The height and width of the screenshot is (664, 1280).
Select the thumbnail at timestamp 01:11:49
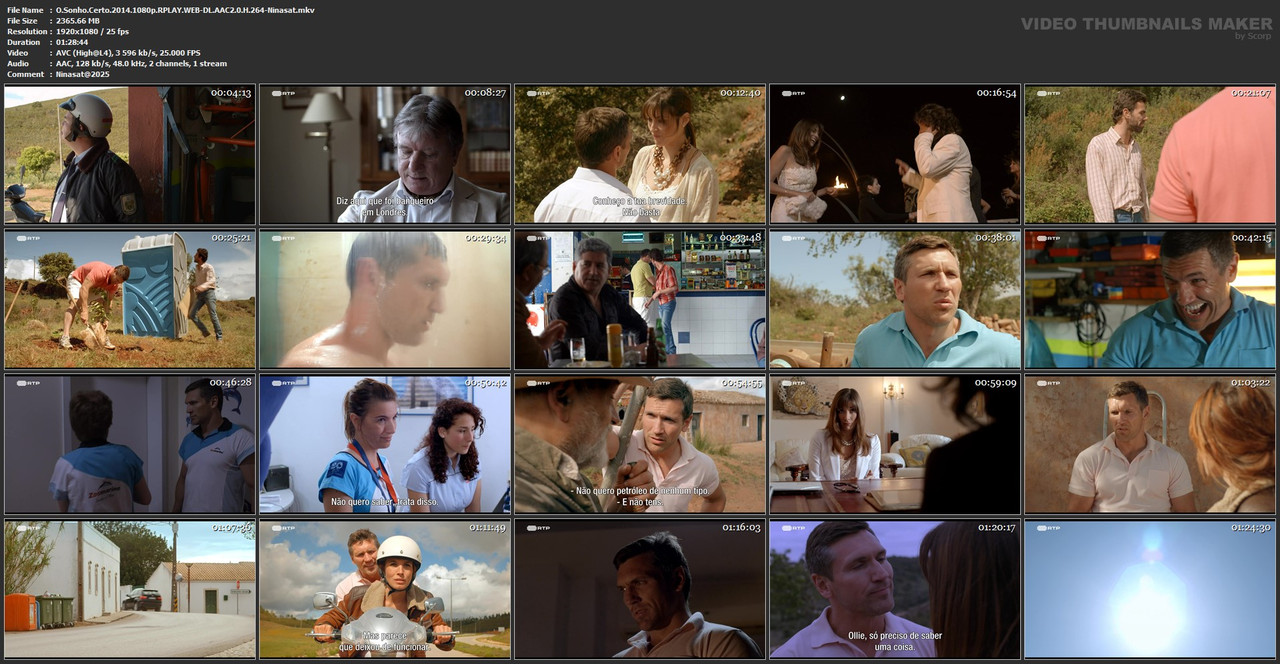point(385,589)
